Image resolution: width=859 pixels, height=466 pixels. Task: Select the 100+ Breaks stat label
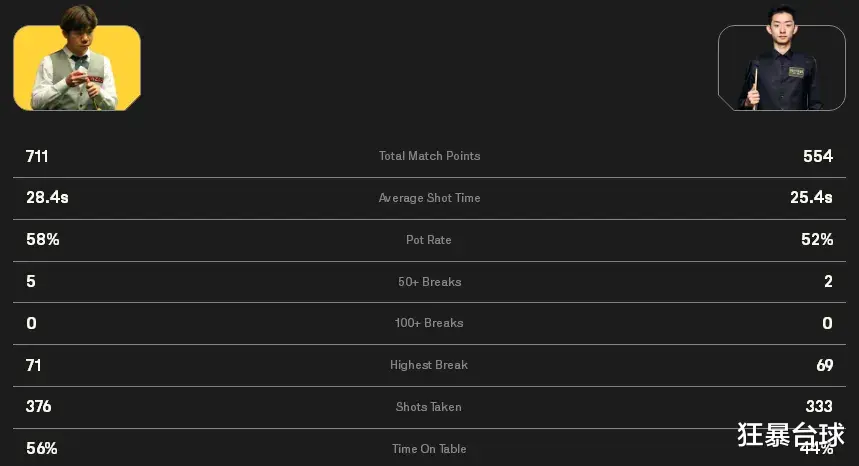pyautogui.click(x=429, y=323)
